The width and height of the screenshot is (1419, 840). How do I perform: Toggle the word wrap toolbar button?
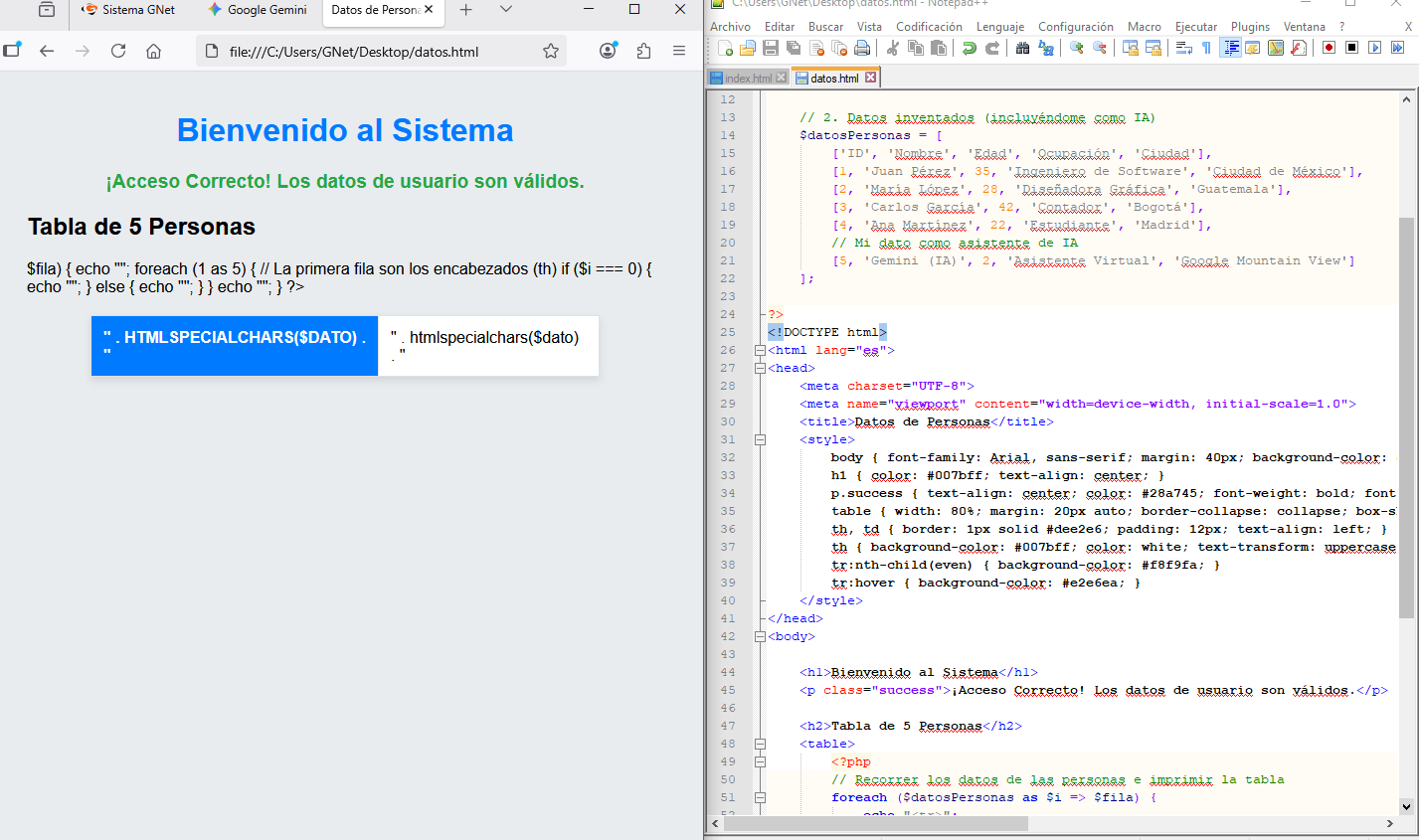pyautogui.click(x=1183, y=48)
